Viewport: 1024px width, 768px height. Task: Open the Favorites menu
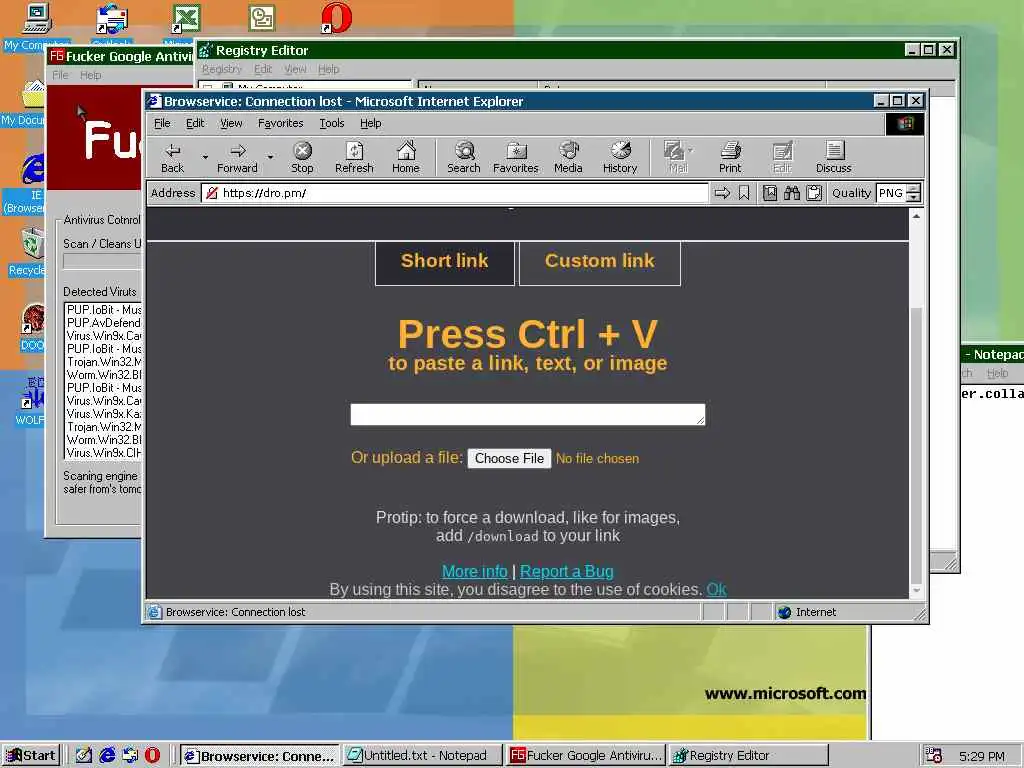[x=280, y=123]
